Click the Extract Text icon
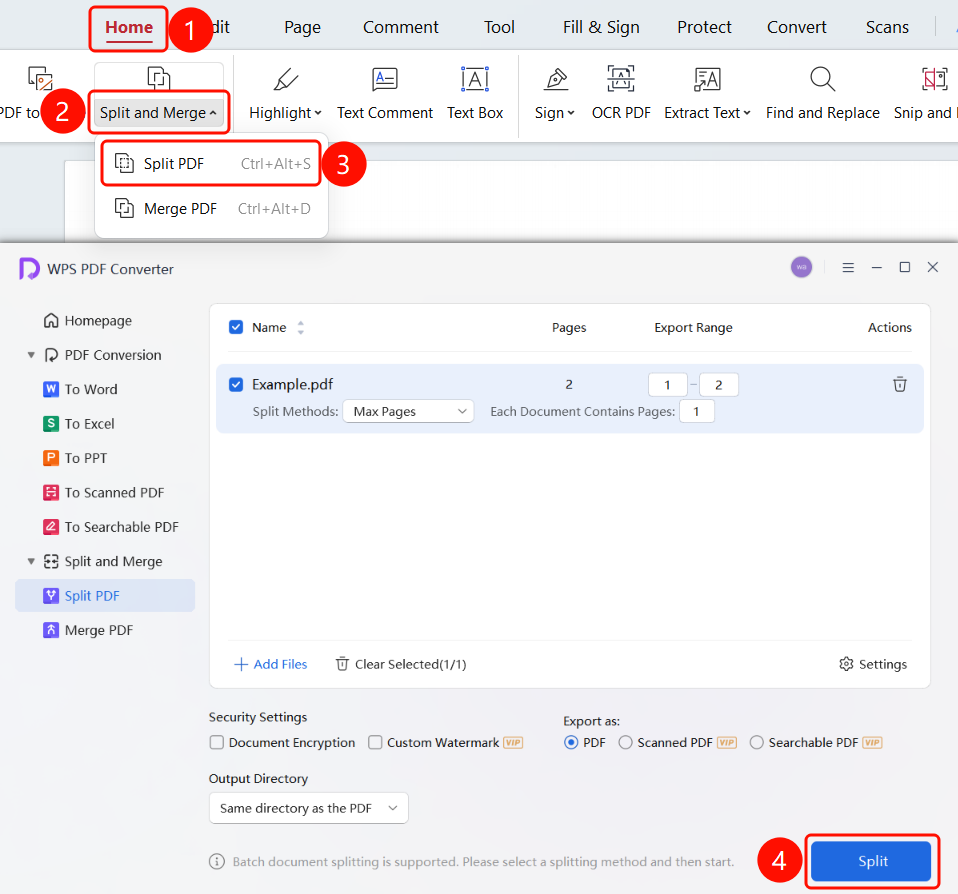 [x=707, y=79]
